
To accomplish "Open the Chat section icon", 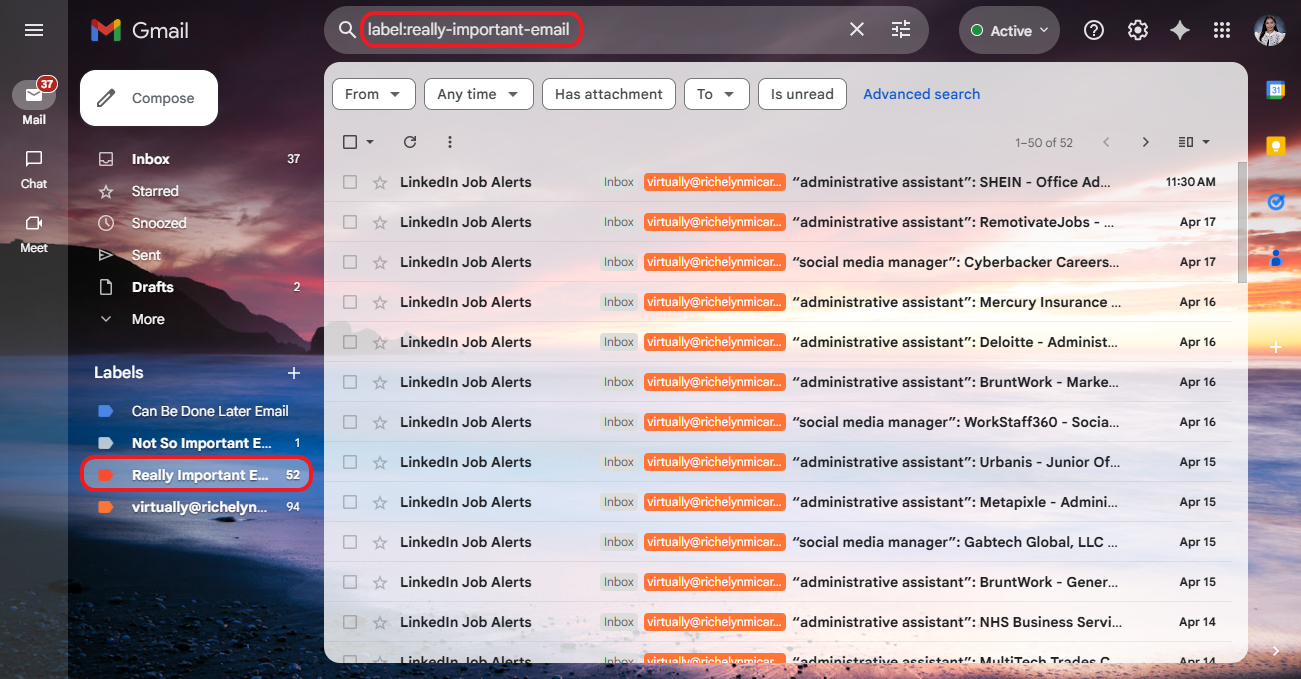I will click(34, 159).
